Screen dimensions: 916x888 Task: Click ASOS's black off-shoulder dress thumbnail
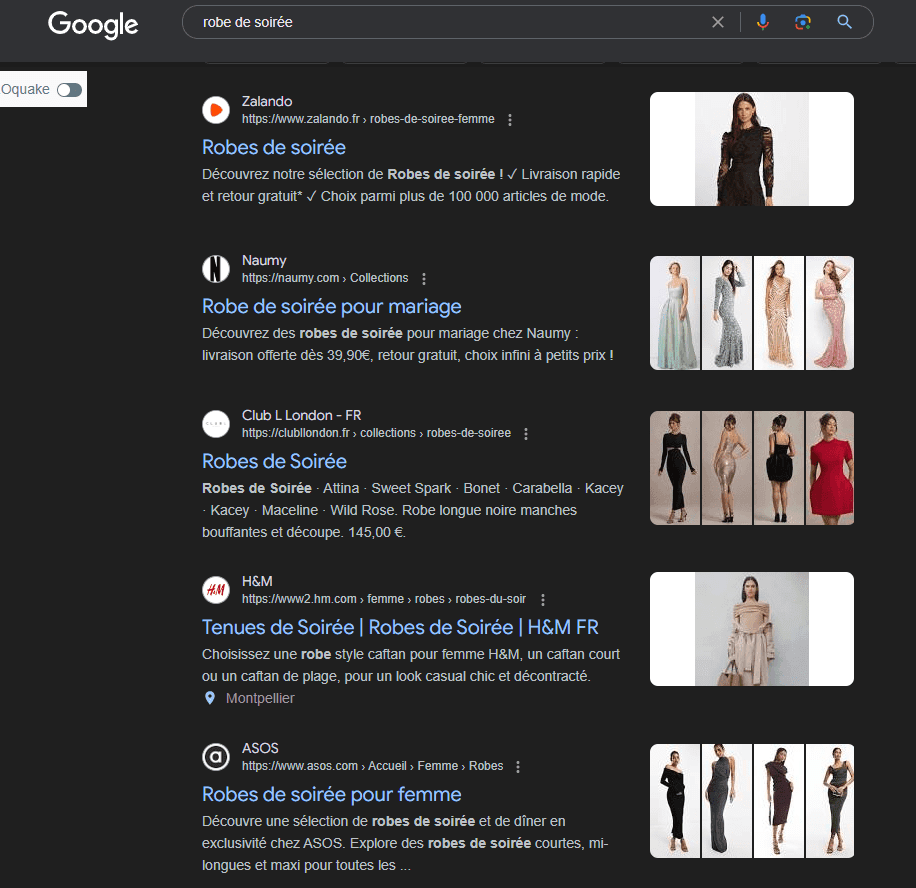point(675,801)
